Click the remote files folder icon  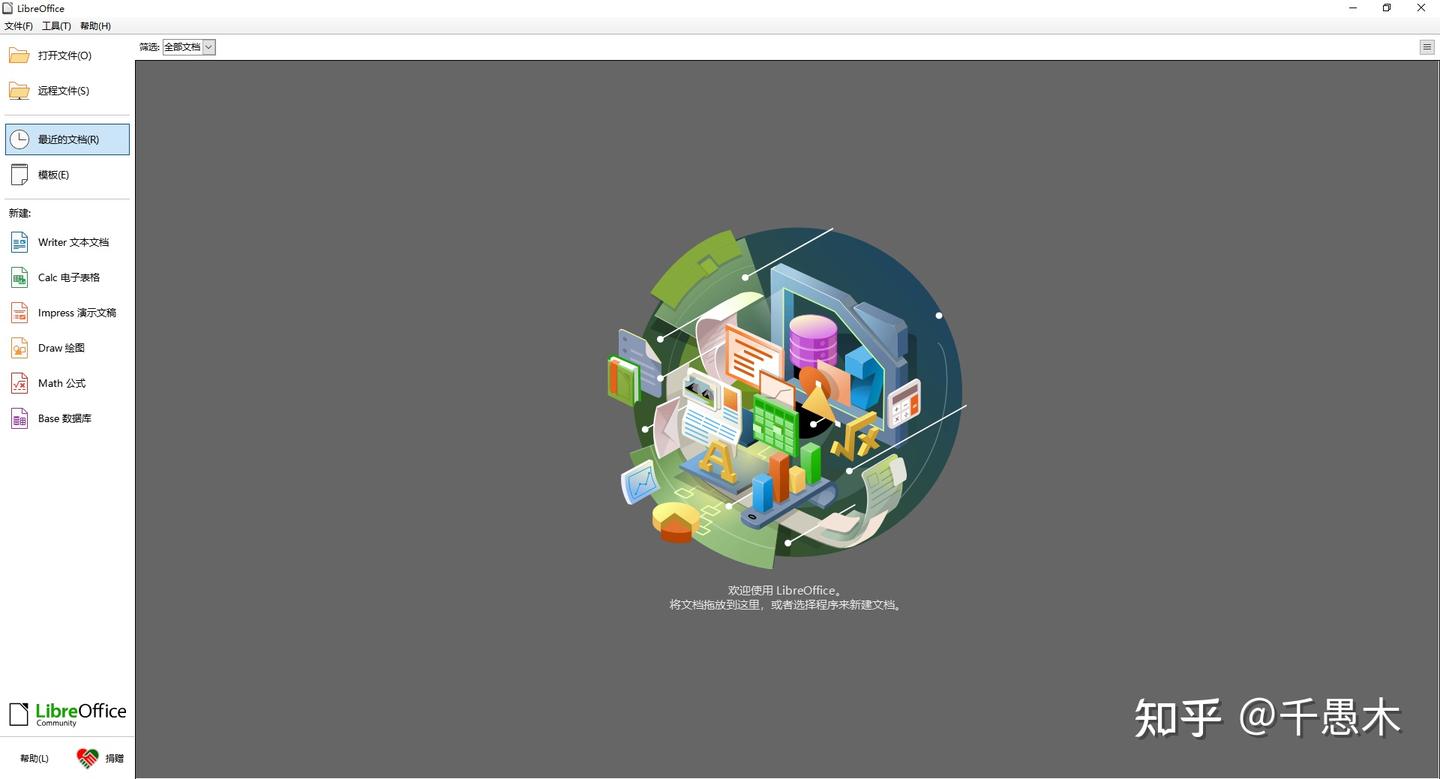pyautogui.click(x=19, y=90)
